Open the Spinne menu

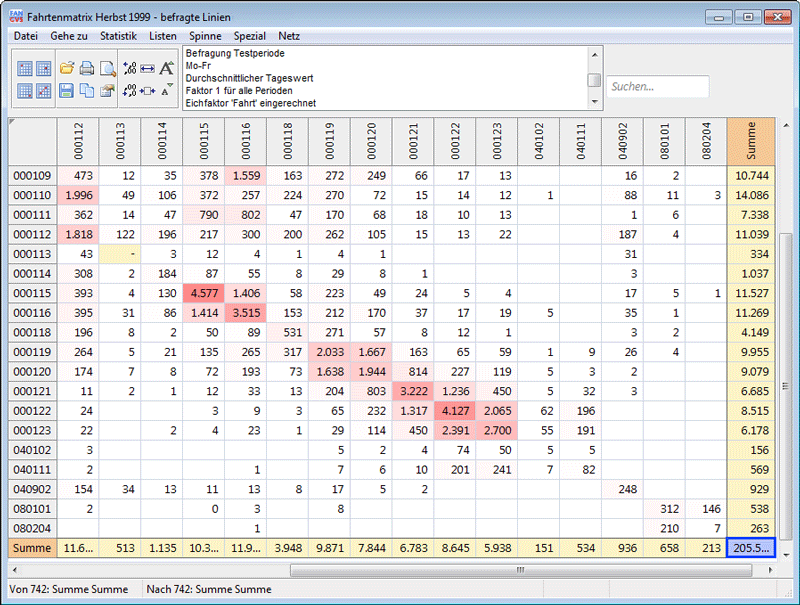[205, 36]
